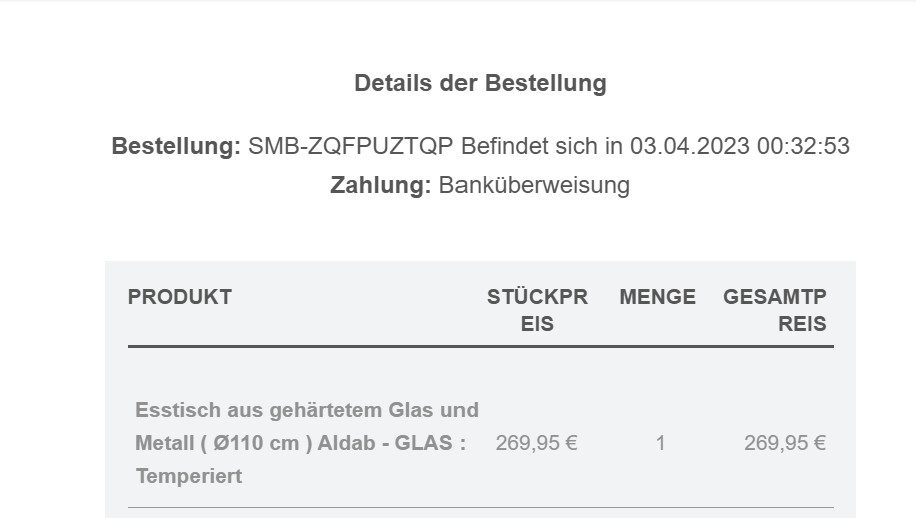Open the "Esstisch aus gehärtetem Glas" product link
This screenshot has width=916, height=518.
tap(306, 410)
